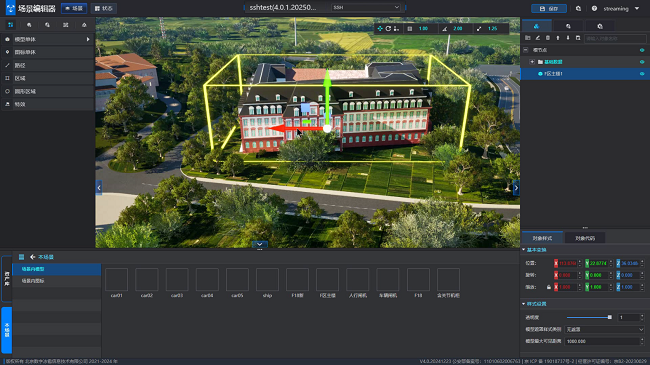Select the fifth icon in left toolbar
This screenshot has width=650, height=365.
click(x=84, y=25)
